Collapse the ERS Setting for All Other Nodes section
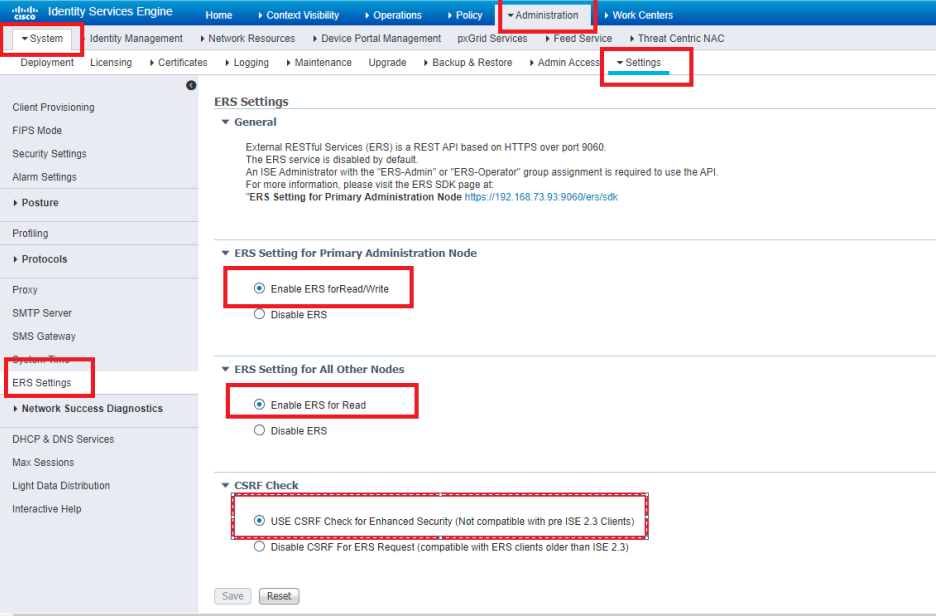This screenshot has height=616, width=936. click(225, 369)
